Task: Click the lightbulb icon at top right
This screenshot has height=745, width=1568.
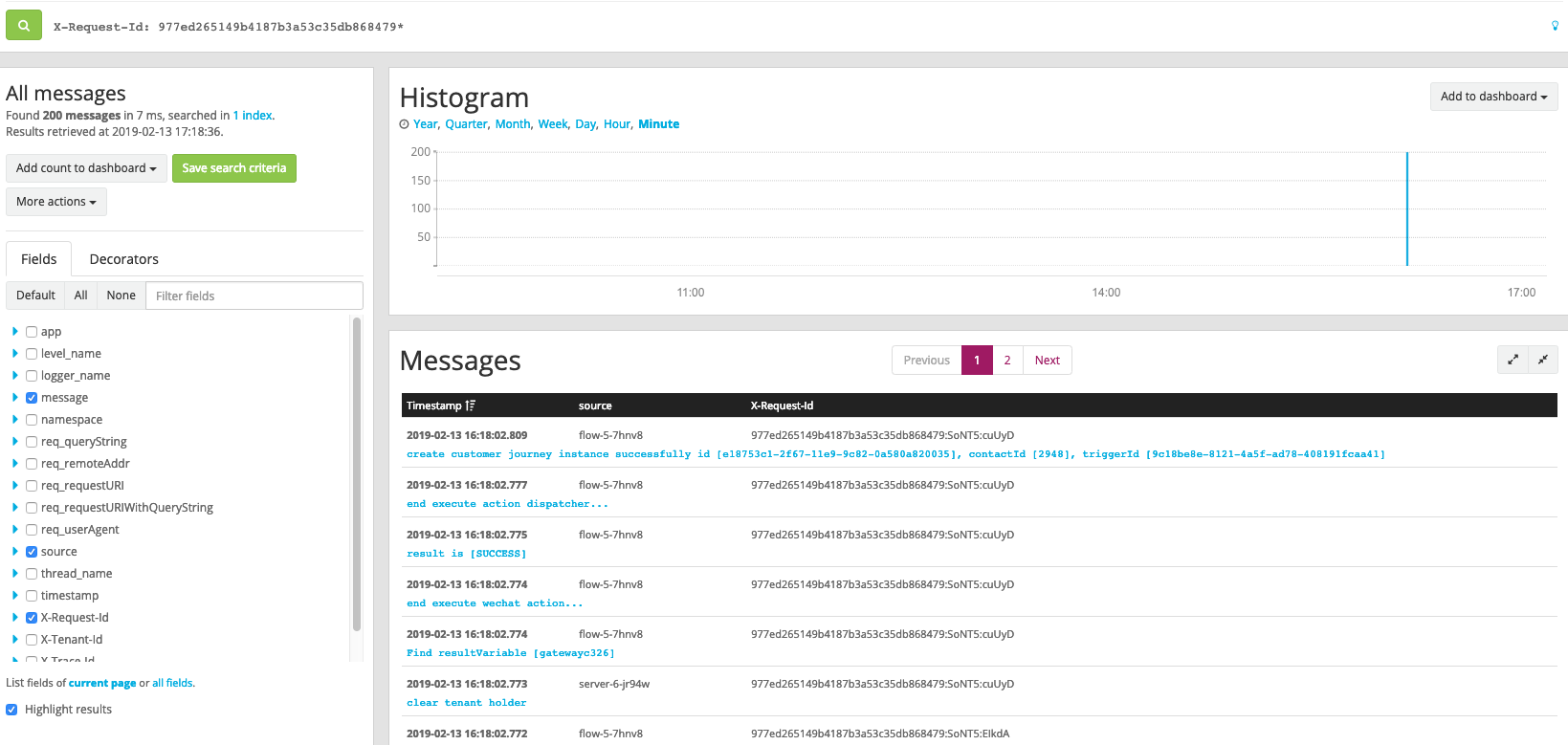Action: click(x=1555, y=26)
